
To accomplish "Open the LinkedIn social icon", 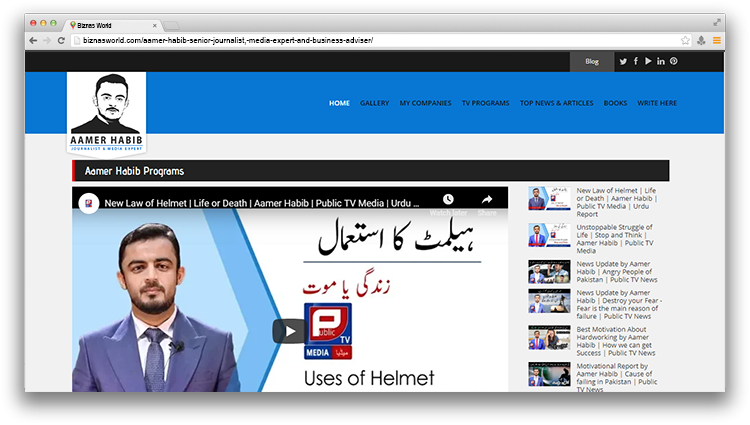I will pos(661,61).
